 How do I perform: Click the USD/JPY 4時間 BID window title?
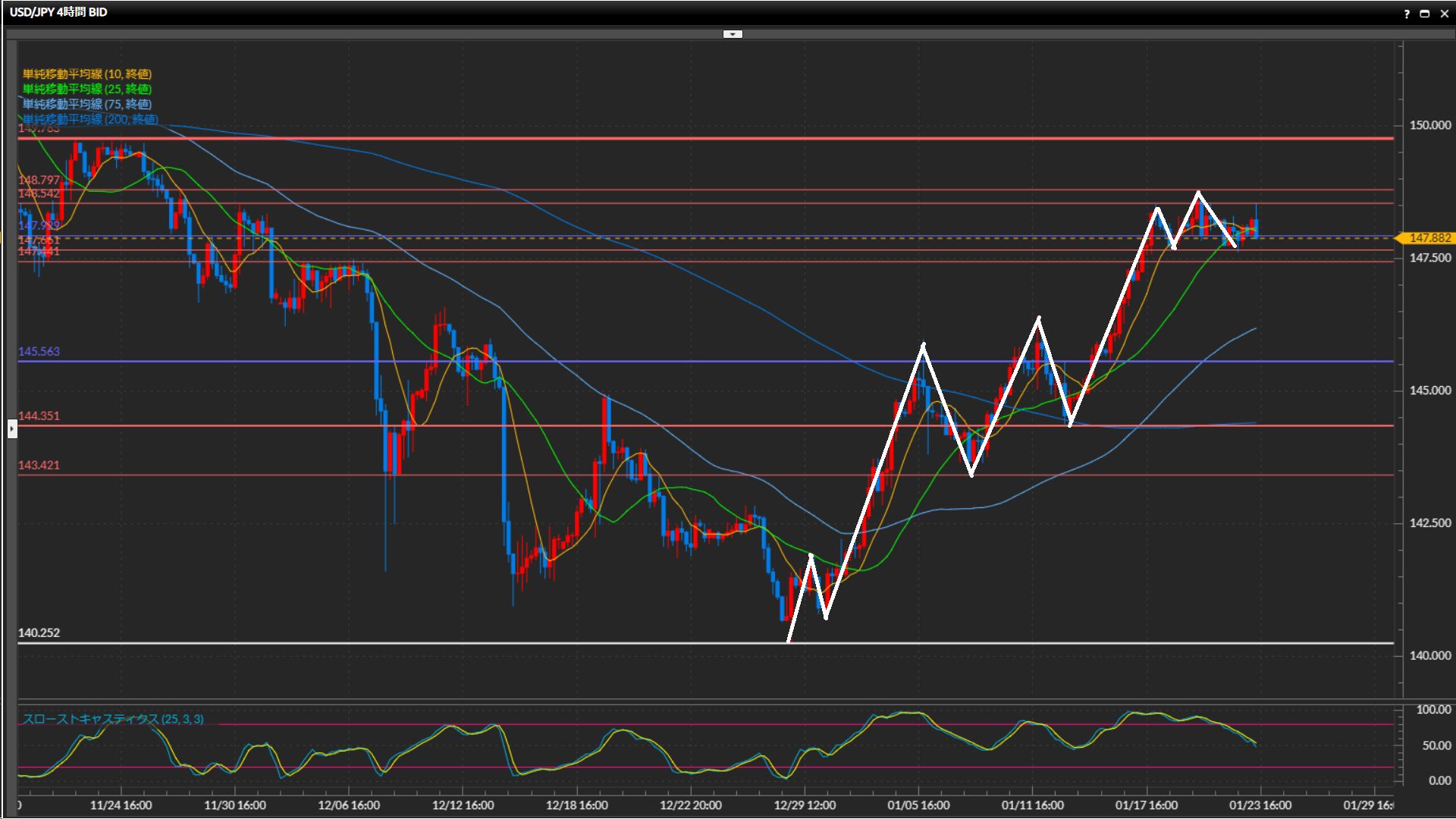58,12
